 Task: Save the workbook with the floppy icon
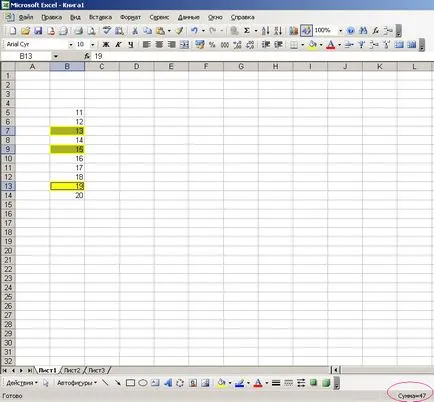[x=38, y=31]
